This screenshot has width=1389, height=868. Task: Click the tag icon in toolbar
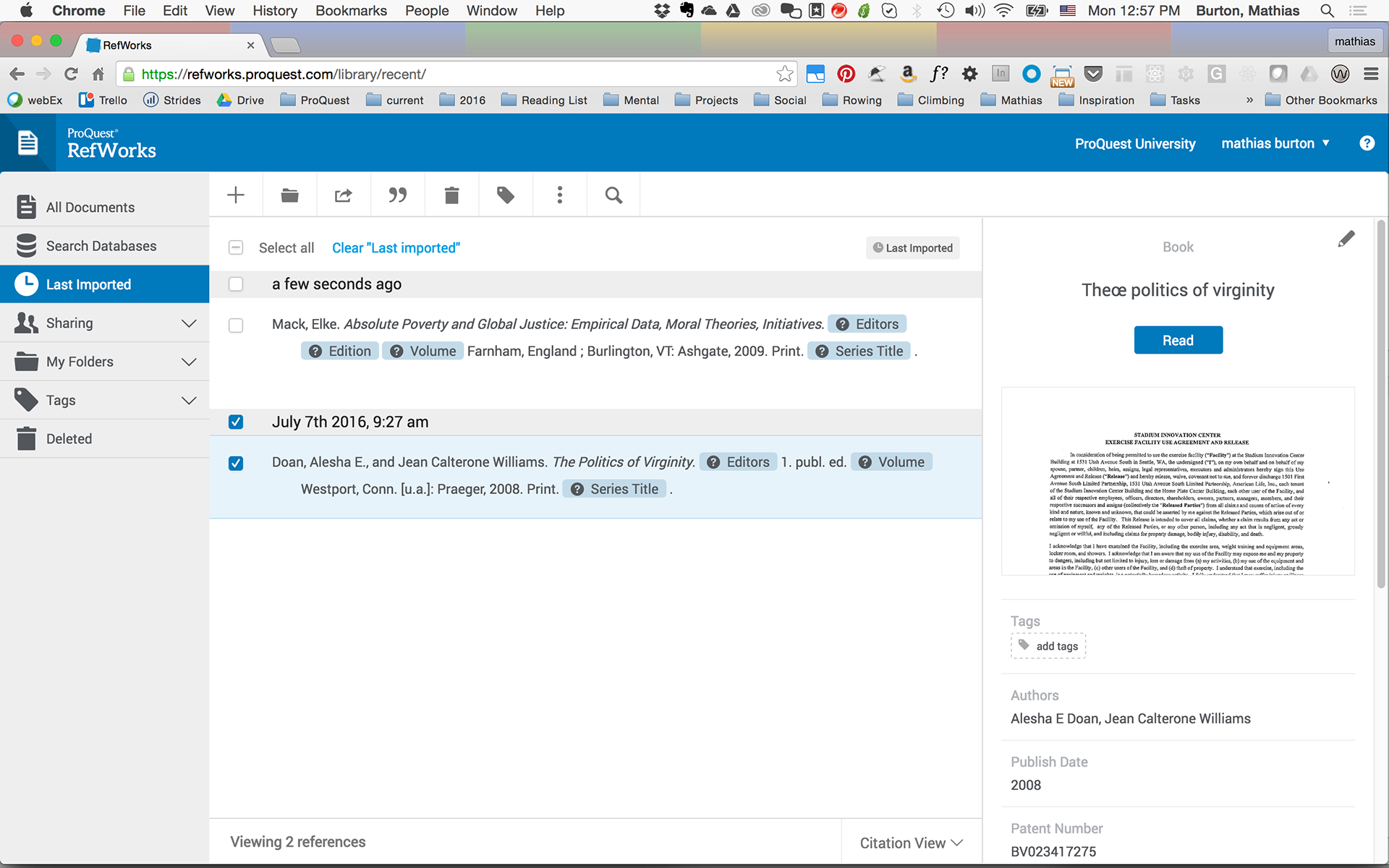coord(506,195)
